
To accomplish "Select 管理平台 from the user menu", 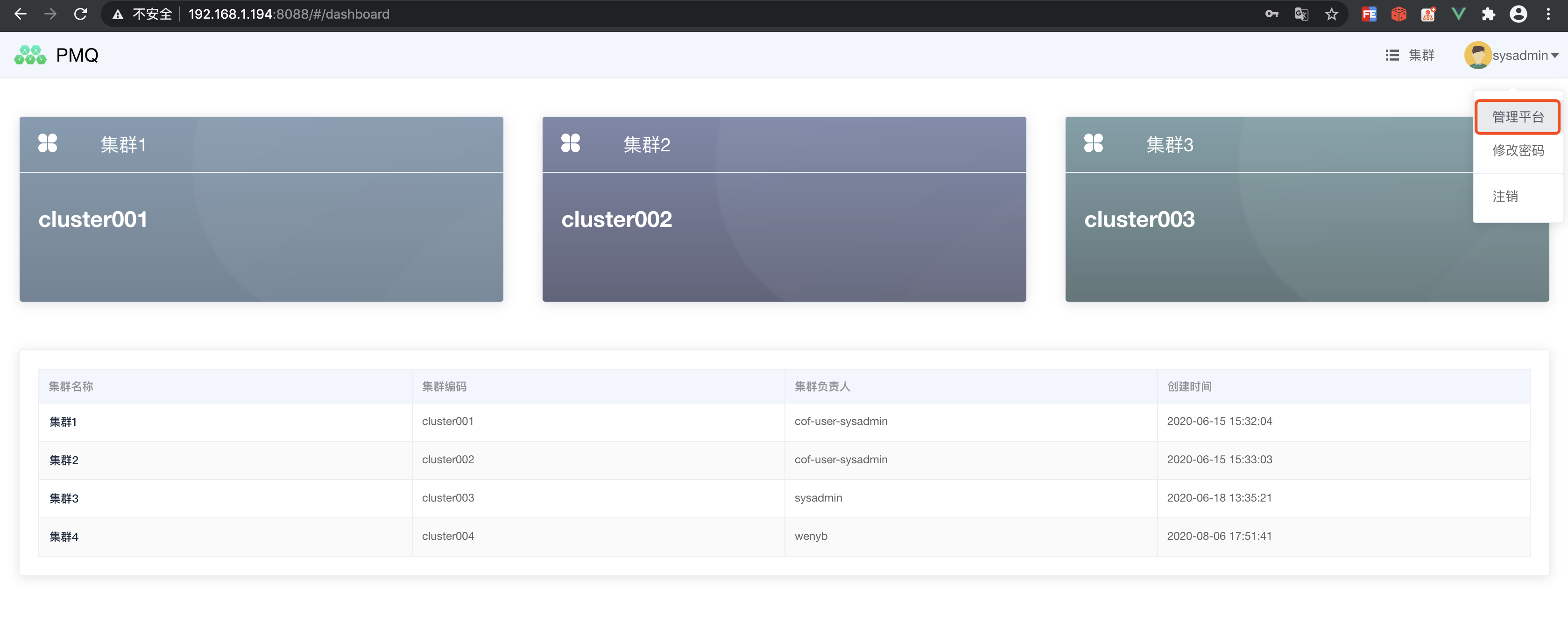I will click(x=1518, y=117).
